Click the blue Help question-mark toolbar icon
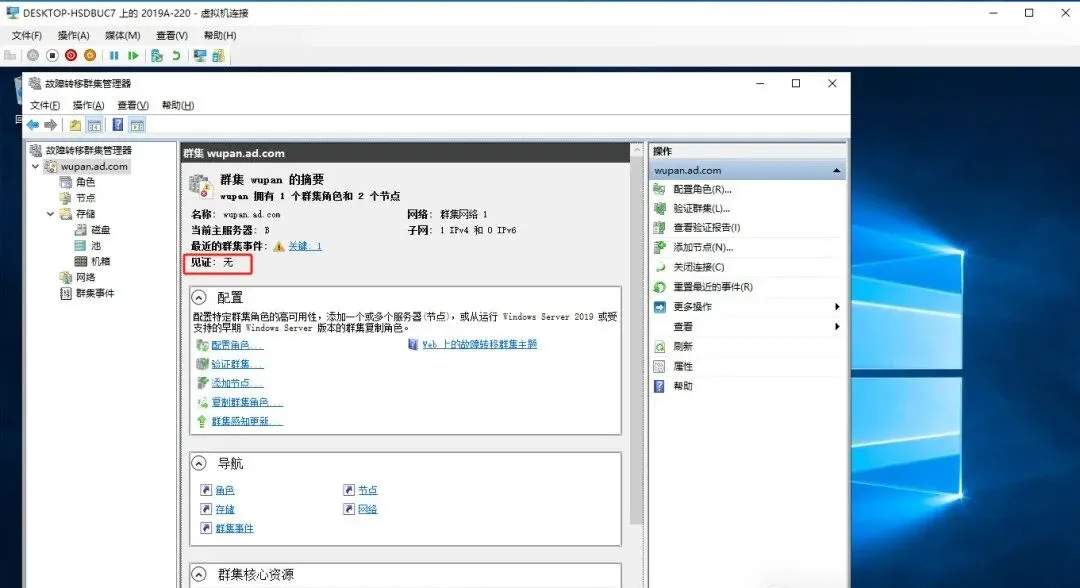 pos(118,124)
